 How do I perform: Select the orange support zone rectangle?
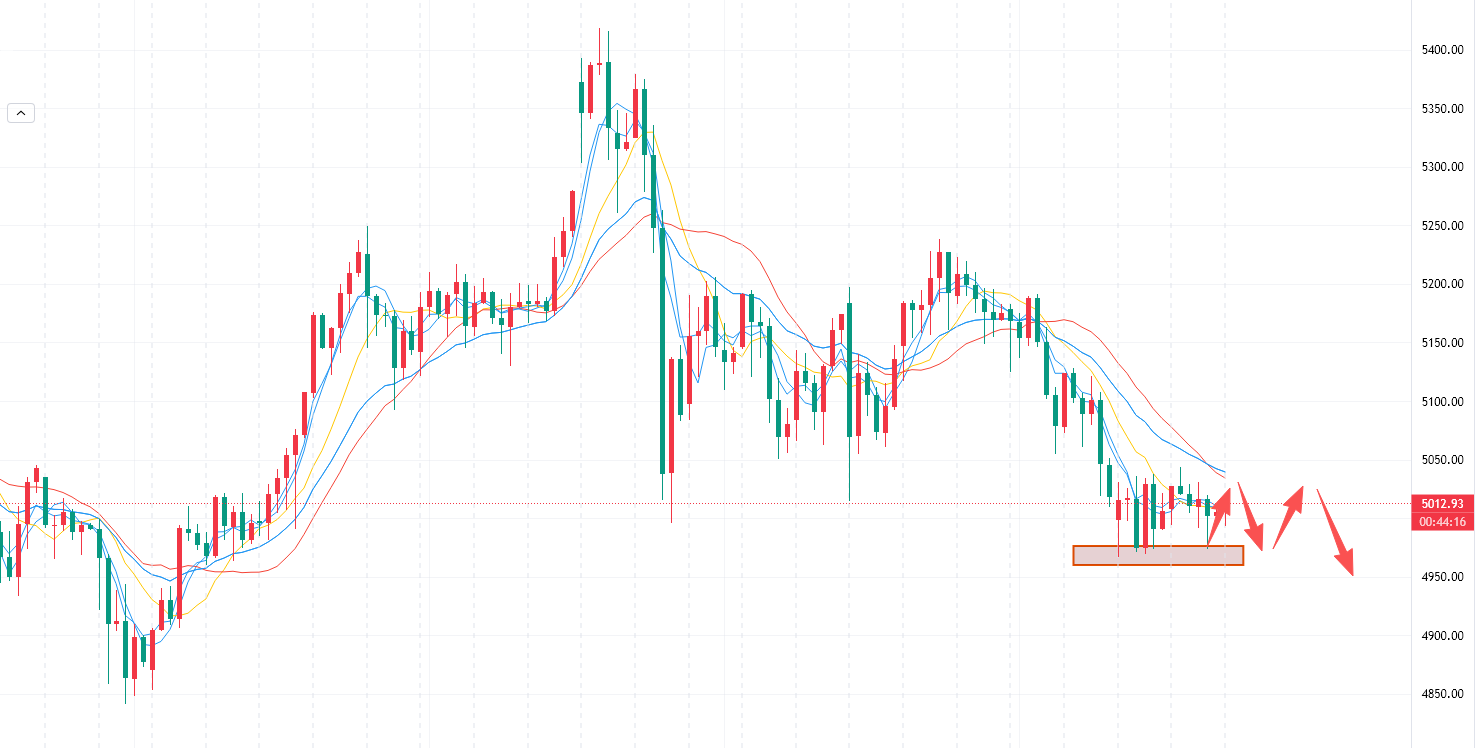1157,556
